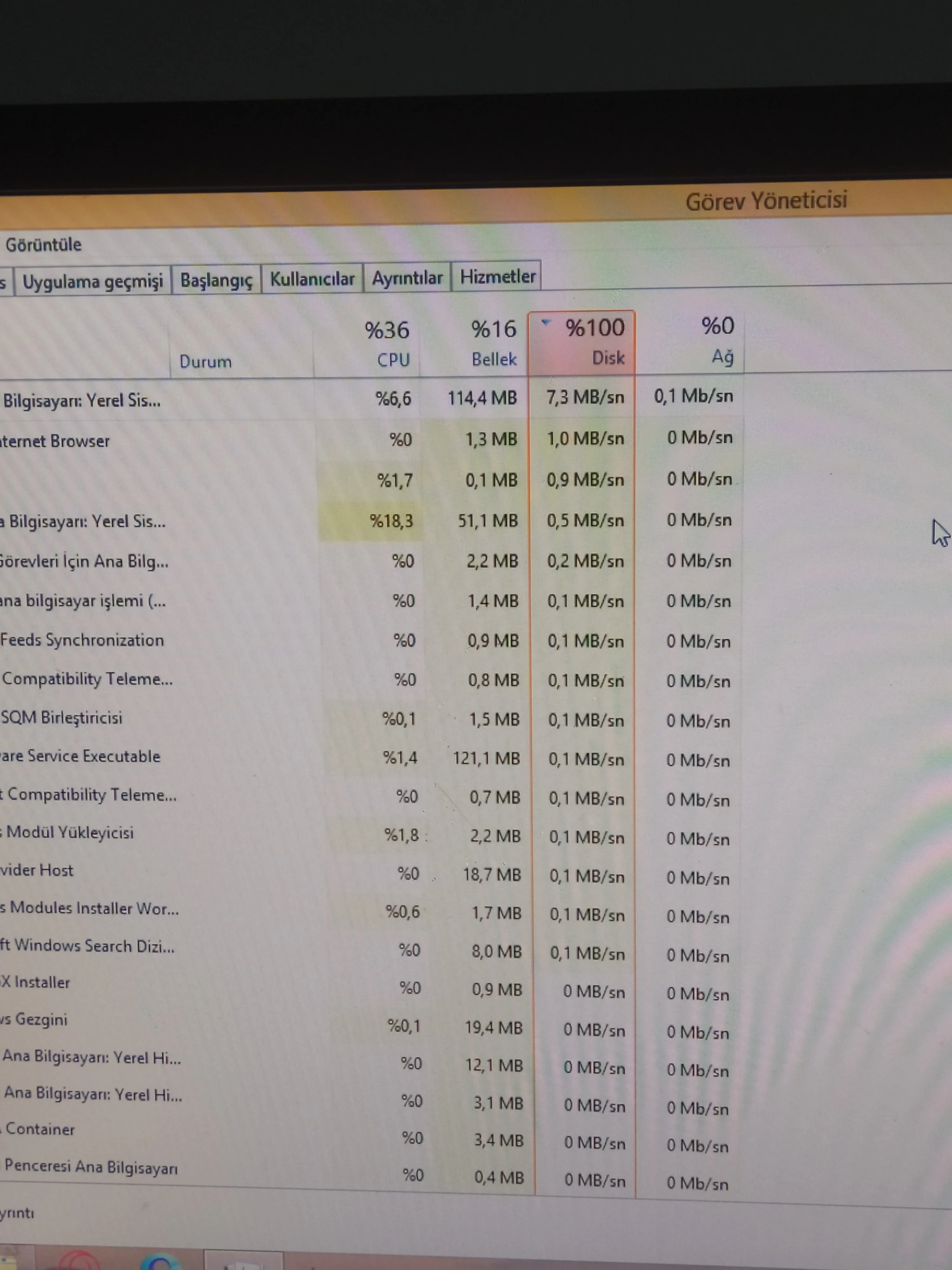
Task: Open the Görüntüle menu
Action: coord(43,245)
